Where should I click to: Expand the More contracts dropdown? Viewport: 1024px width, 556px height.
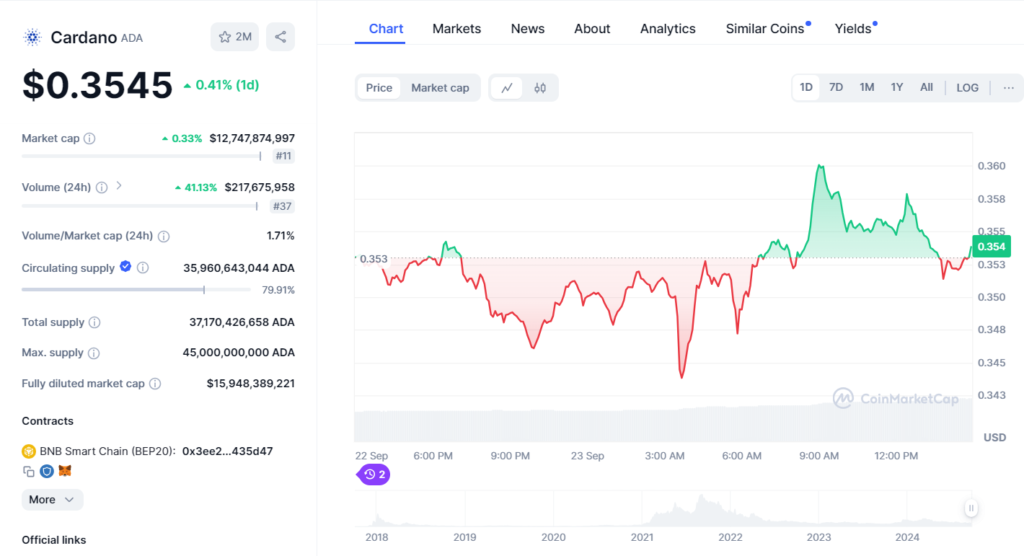(52, 500)
